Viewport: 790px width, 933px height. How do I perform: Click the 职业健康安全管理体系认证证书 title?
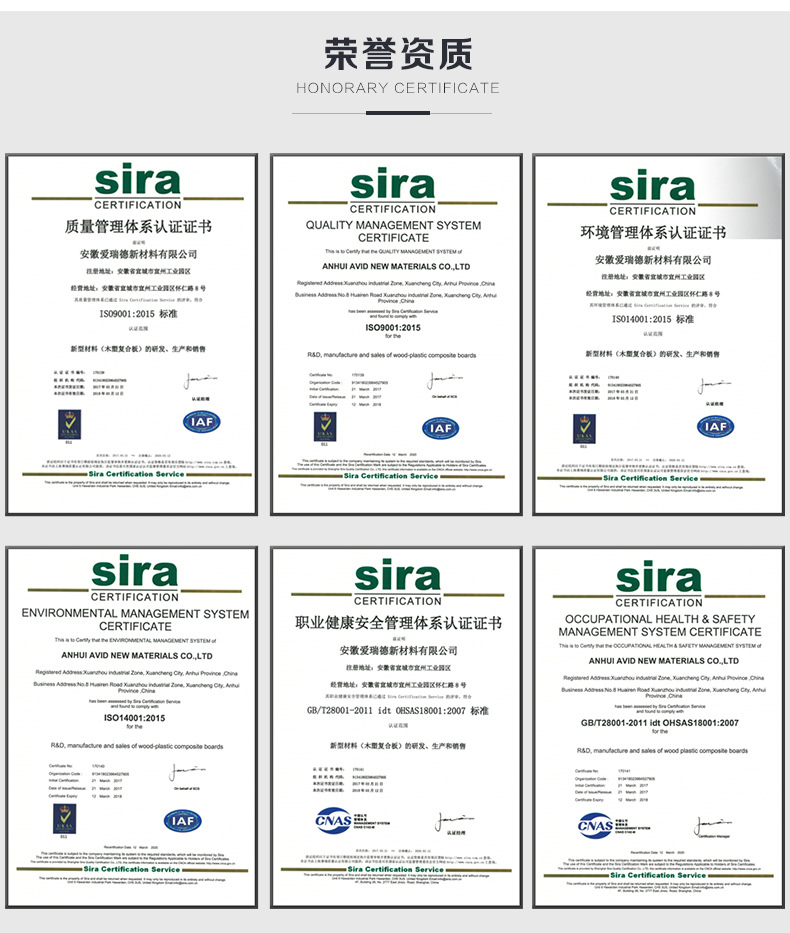click(x=398, y=623)
